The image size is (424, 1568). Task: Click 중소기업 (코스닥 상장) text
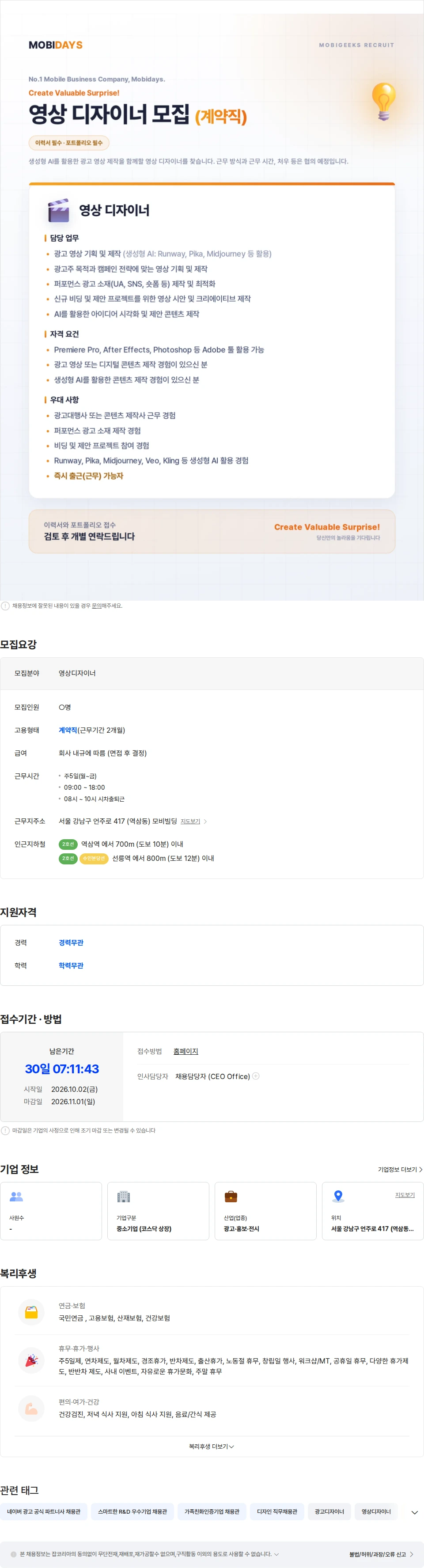(x=144, y=1228)
